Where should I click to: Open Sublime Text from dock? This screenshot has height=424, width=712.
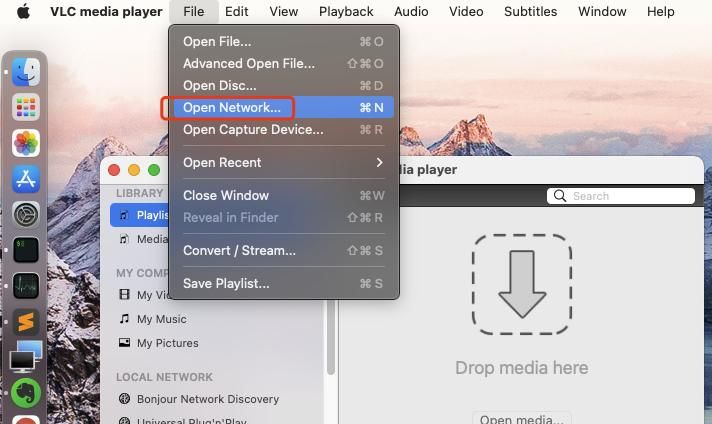pyautogui.click(x=26, y=321)
